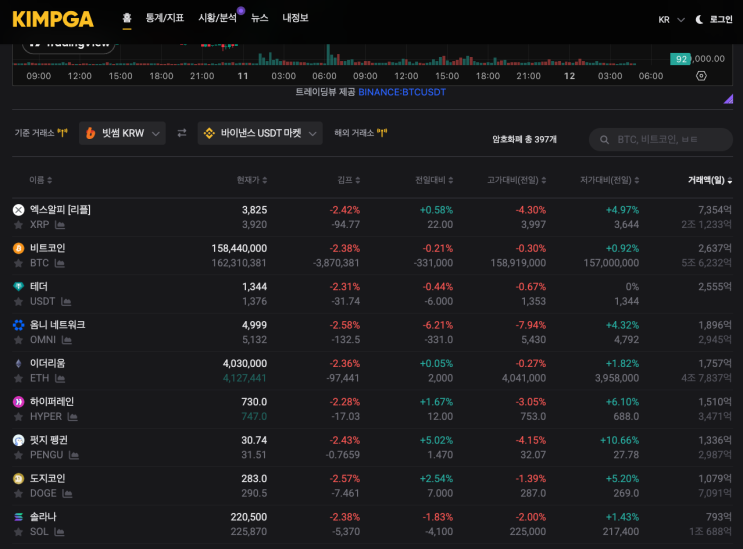The image size is (743, 549).
Task: Sort by 저가대비(전일) column
Action: point(609,180)
